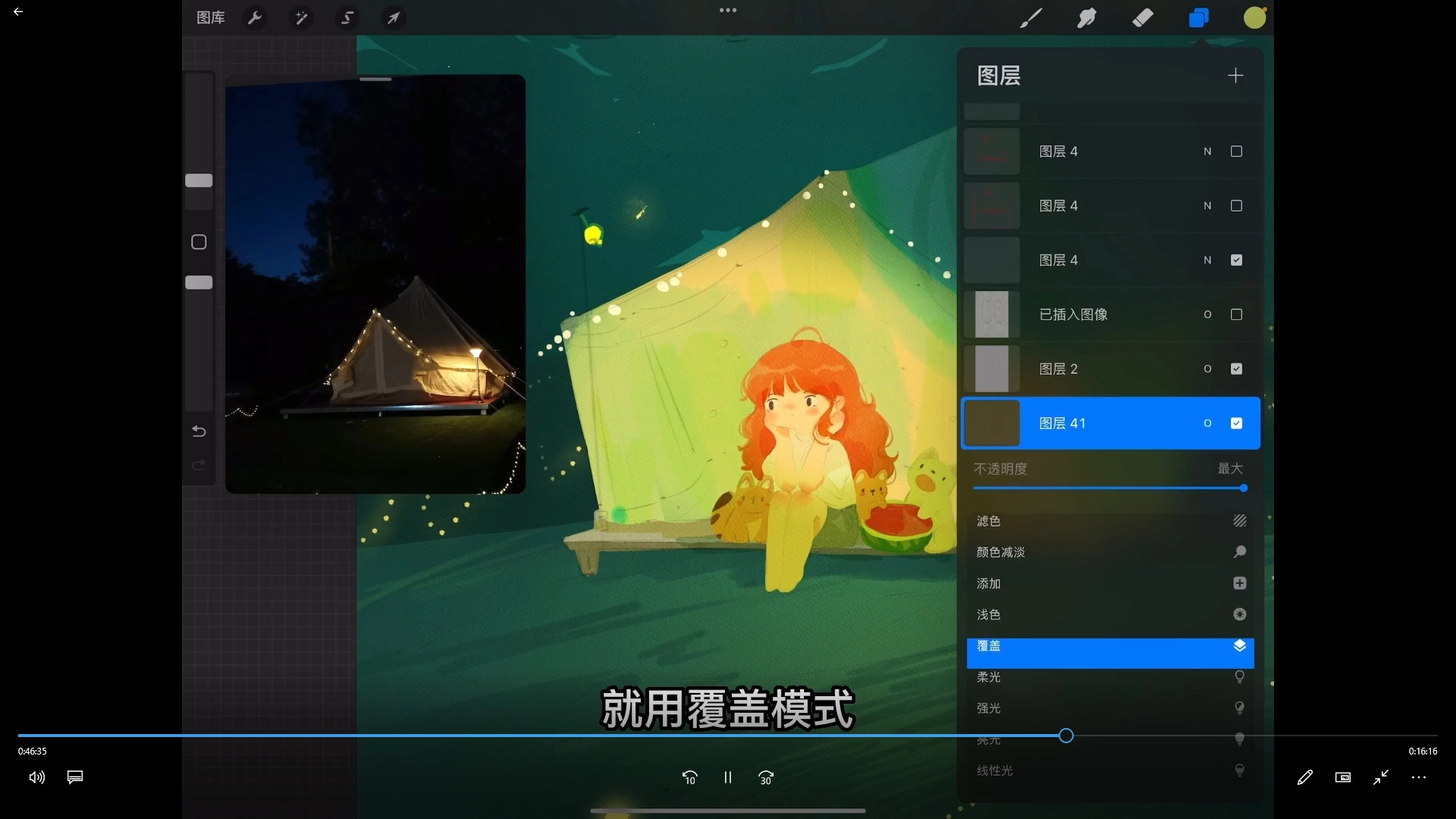Select the arrow Transform tool
Viewport: 1456px width, 819px height.
pos(394,17)
